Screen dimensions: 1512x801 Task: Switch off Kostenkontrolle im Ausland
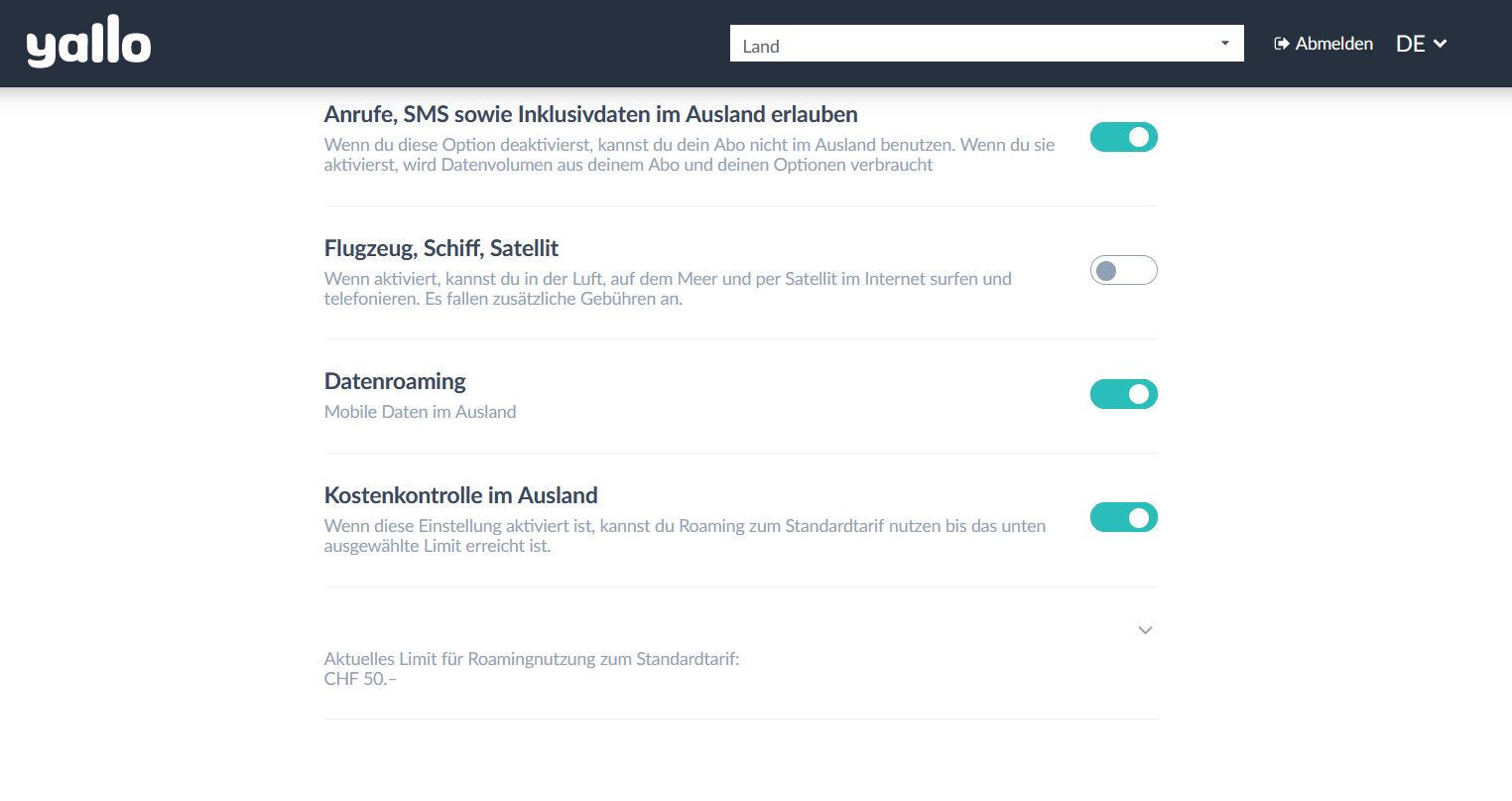point(1123,517)
